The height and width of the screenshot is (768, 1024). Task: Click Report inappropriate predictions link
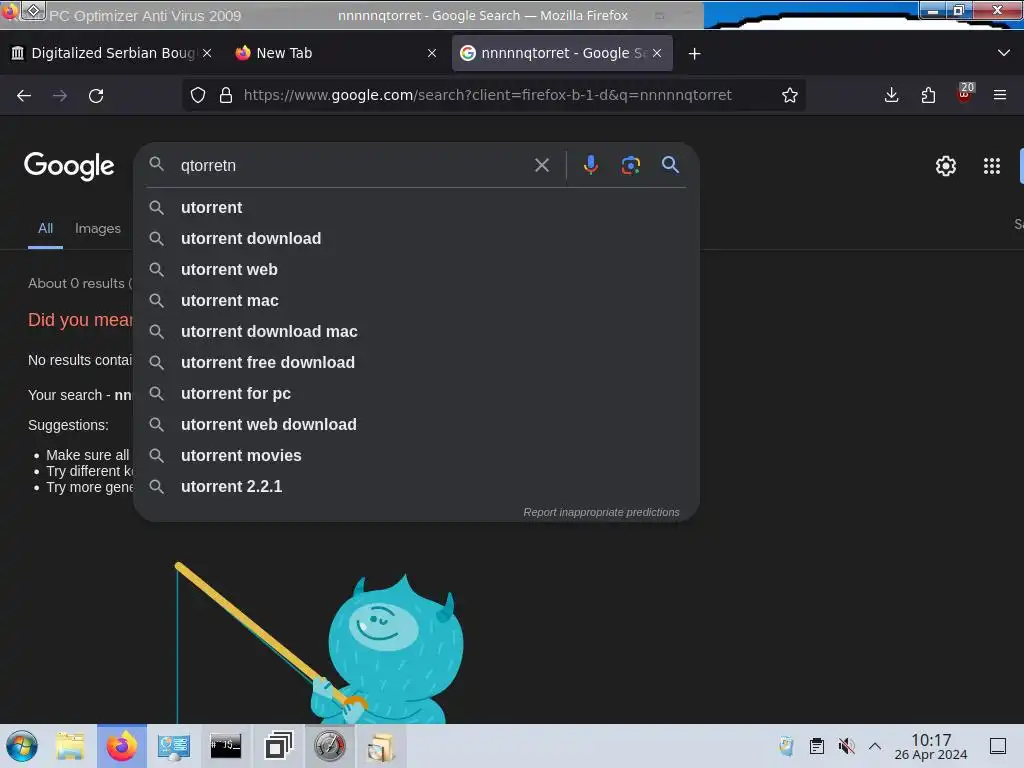pyautogui.click(x=601, y=513)
